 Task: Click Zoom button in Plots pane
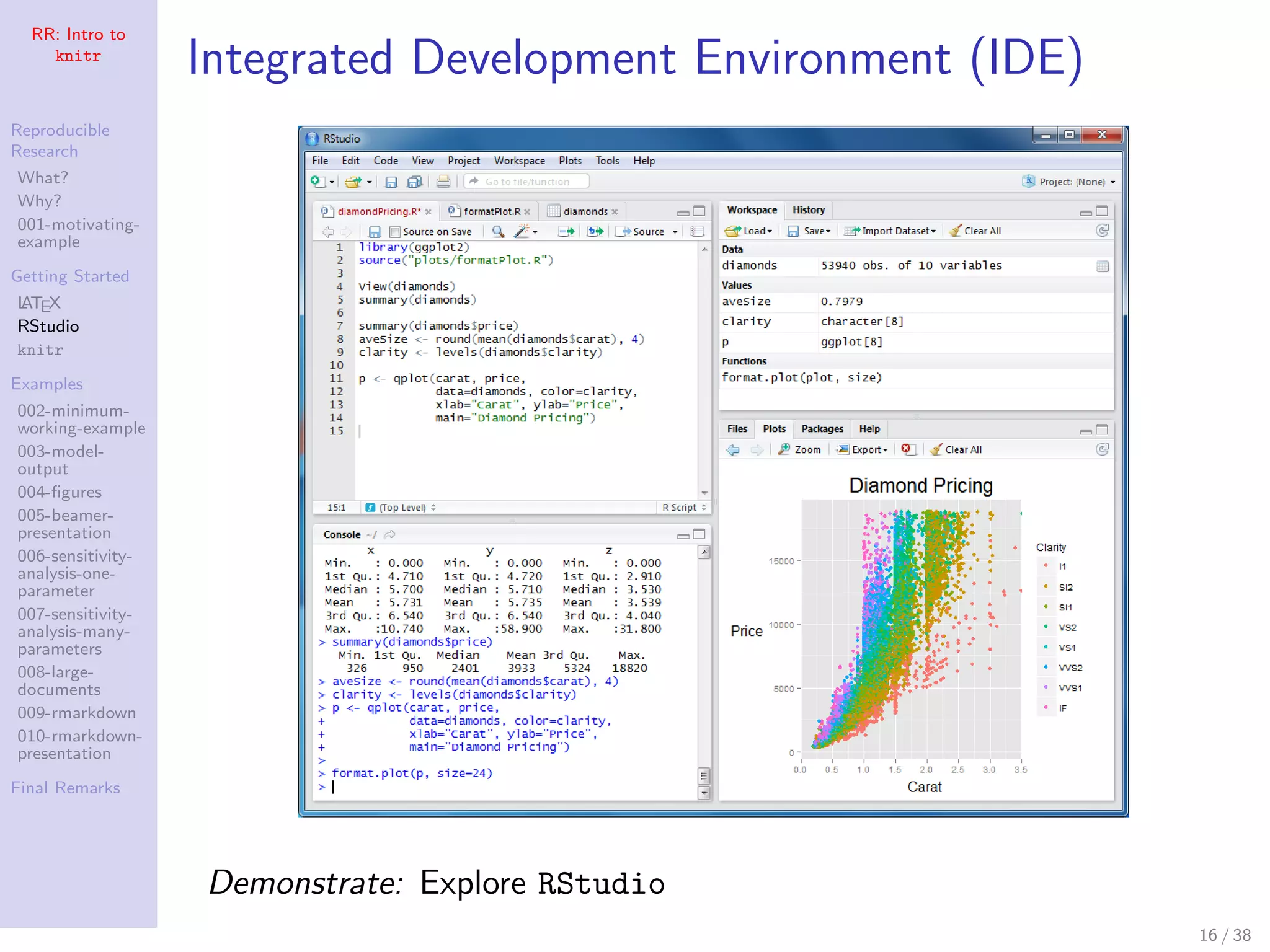pyautogui.click(x=800, y=449)
